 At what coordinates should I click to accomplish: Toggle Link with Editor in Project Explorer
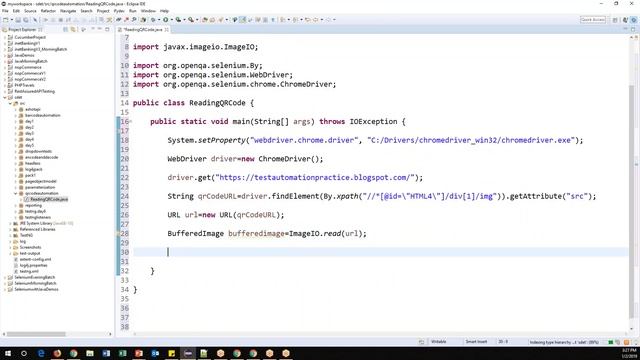click(73, 29)
